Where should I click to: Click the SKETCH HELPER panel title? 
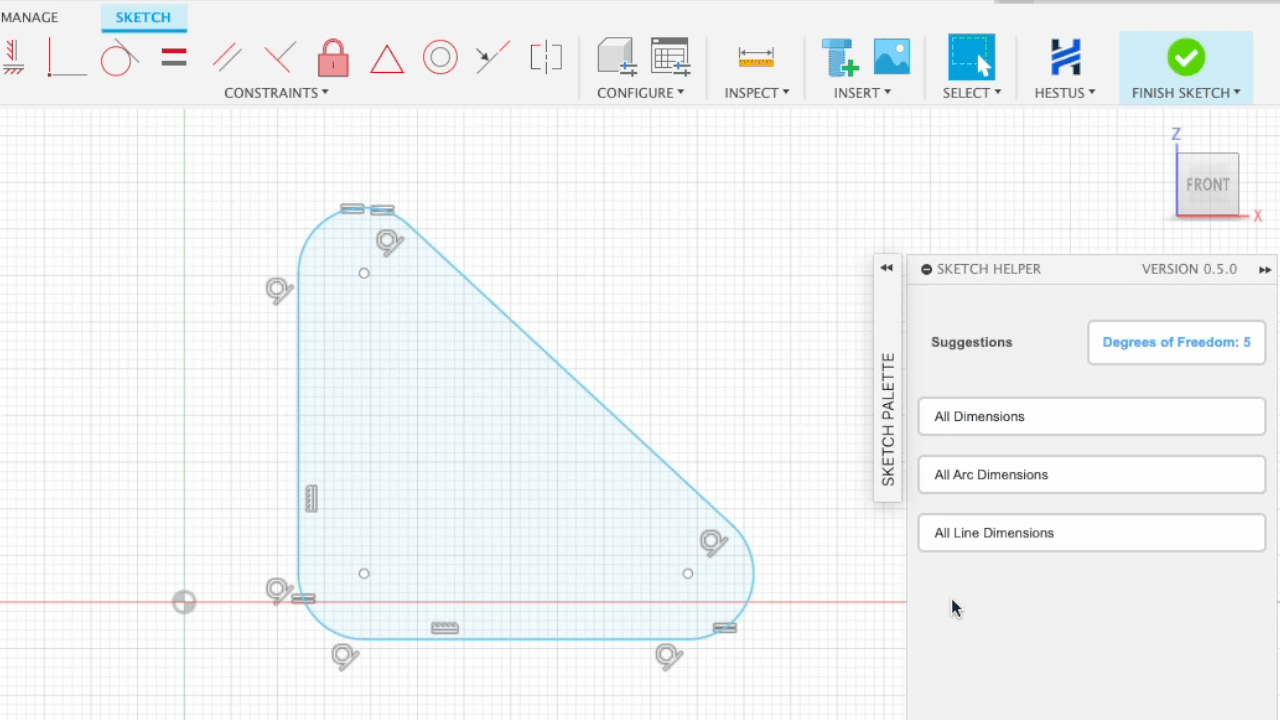pyautogui.click(x=989, y=269)
